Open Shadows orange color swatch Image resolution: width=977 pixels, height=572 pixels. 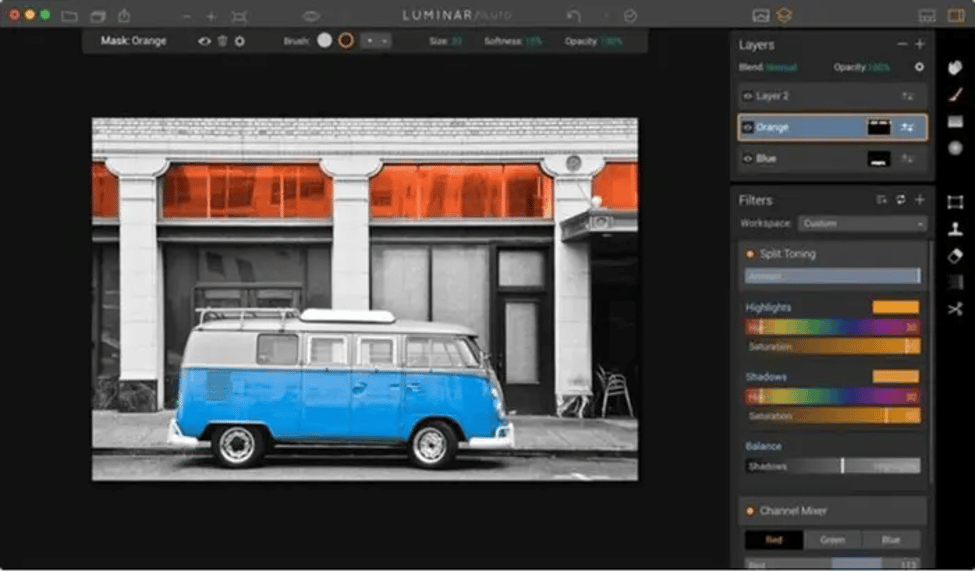coord(896,376)
